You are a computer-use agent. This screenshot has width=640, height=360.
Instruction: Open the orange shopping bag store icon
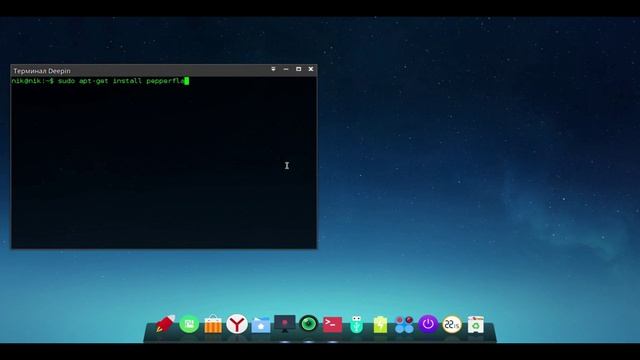[213, 324]
